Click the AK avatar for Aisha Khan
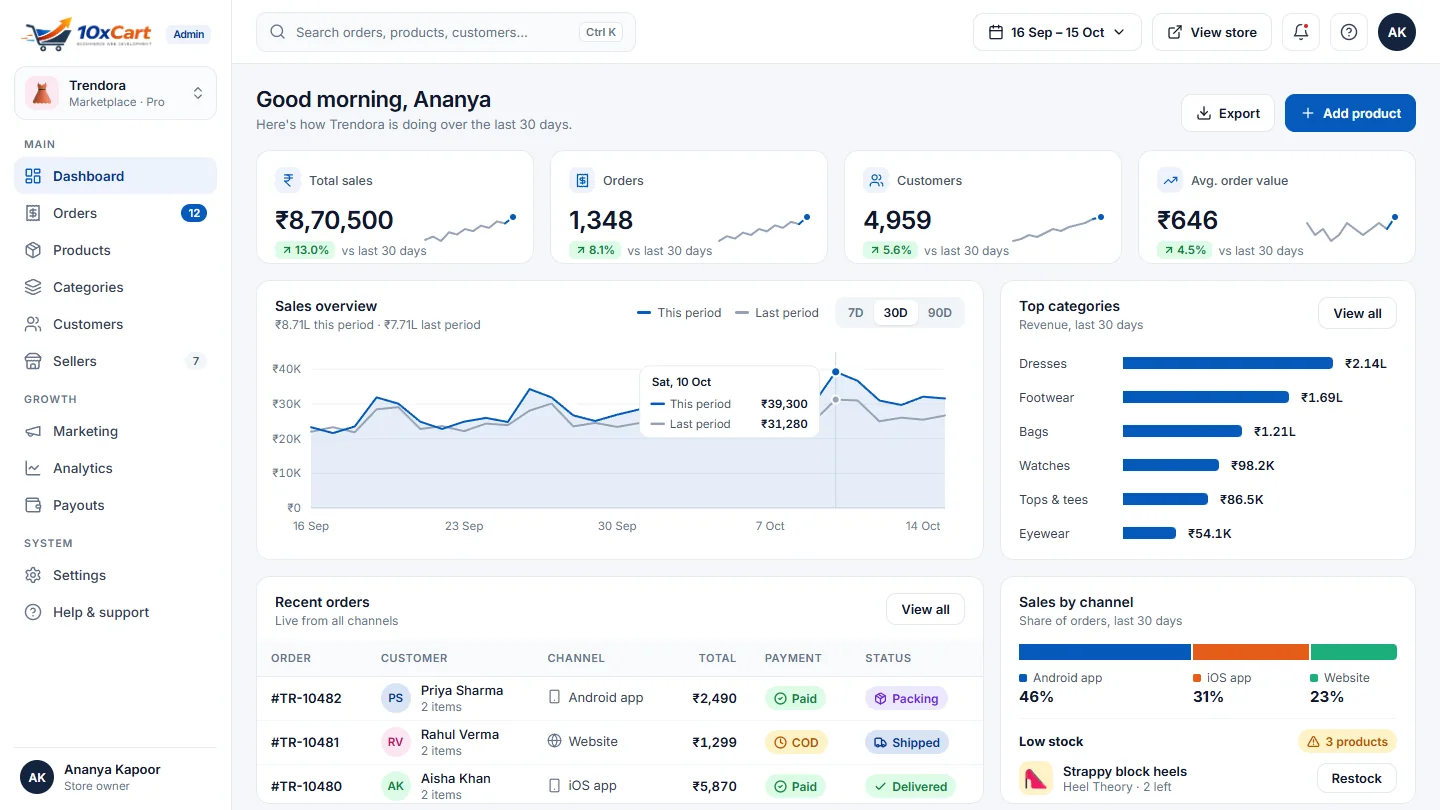The height and width of the screenshot is (810, 1440). tap(396, 786)
